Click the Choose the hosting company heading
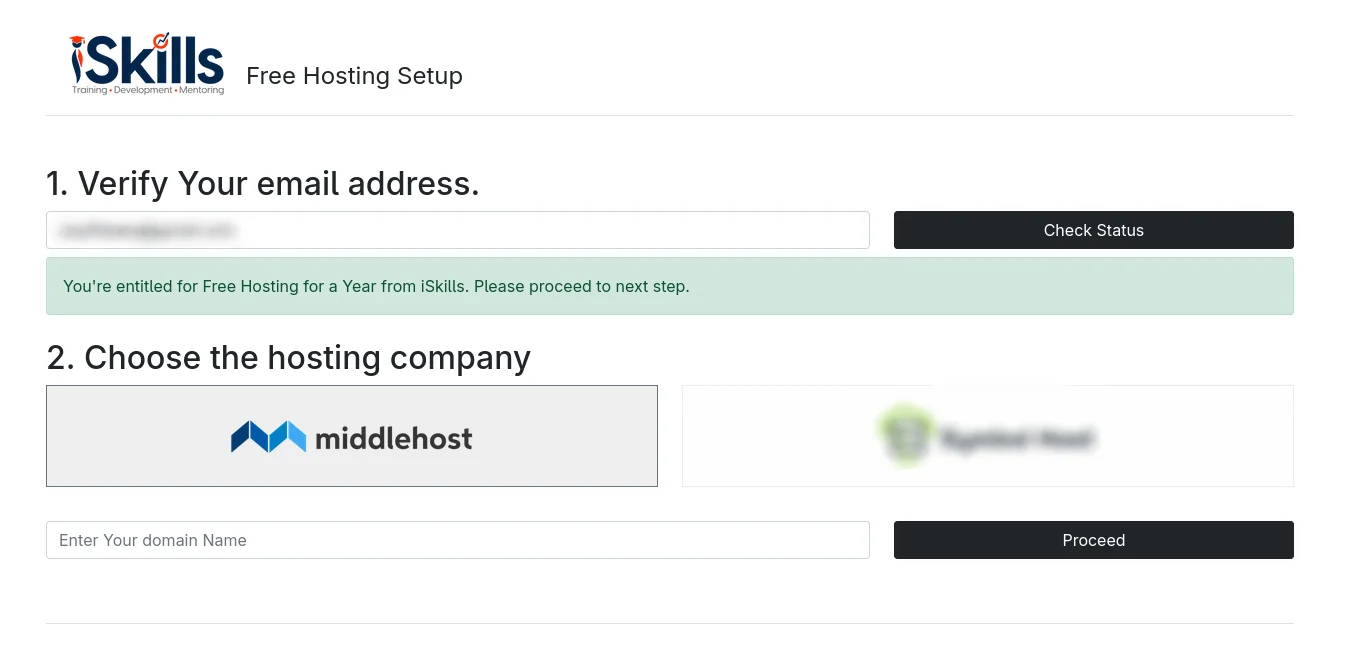This screenshot has height=656, width=1371. pyautogui.click(x=288, y=358)
